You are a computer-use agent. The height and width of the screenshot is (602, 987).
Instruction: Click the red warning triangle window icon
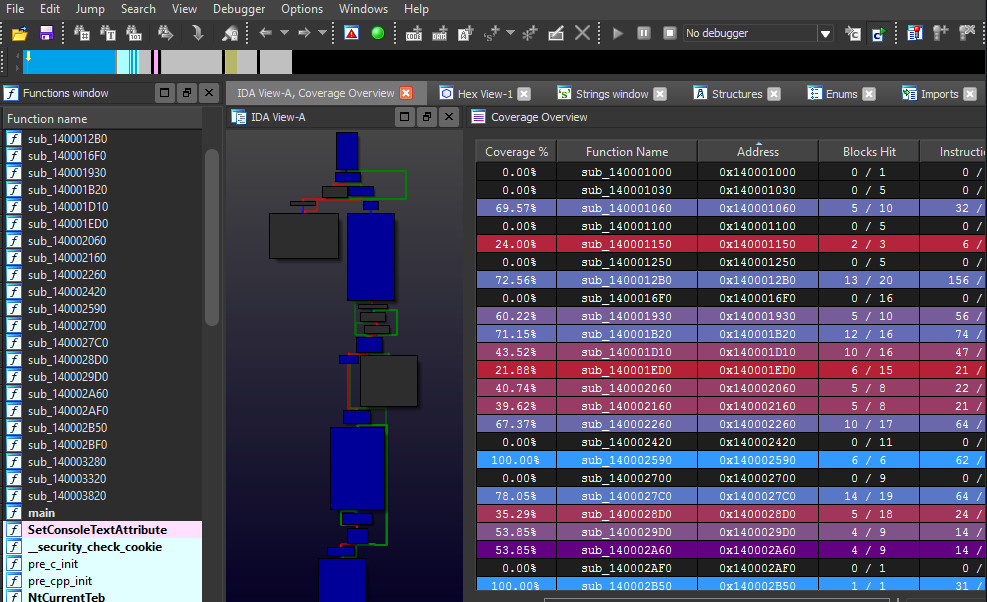[x=351, y=33]
